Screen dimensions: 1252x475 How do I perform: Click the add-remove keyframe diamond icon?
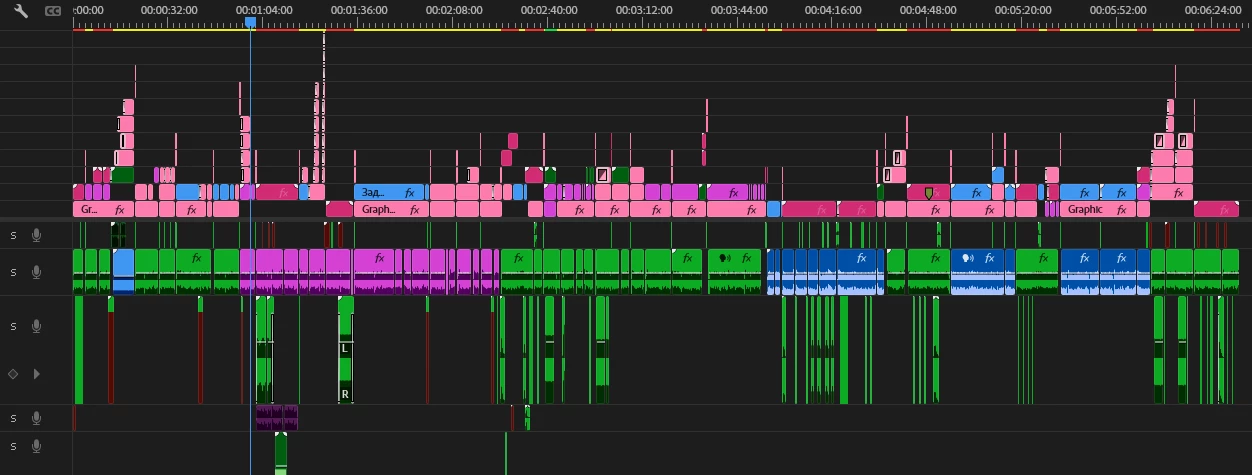point(13,374)
